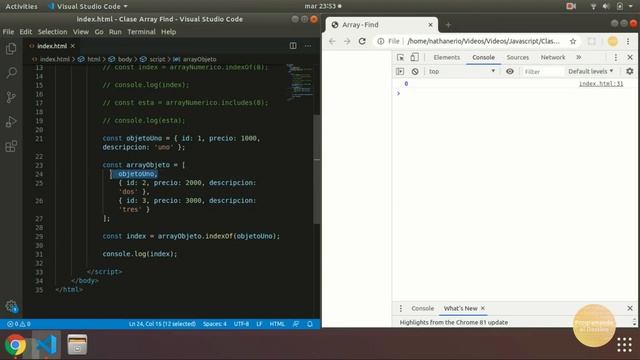Click 'arrayObjeto' in the breadcrumb
The width and height of the screenshot is (640, 360).
coord(200,59)
